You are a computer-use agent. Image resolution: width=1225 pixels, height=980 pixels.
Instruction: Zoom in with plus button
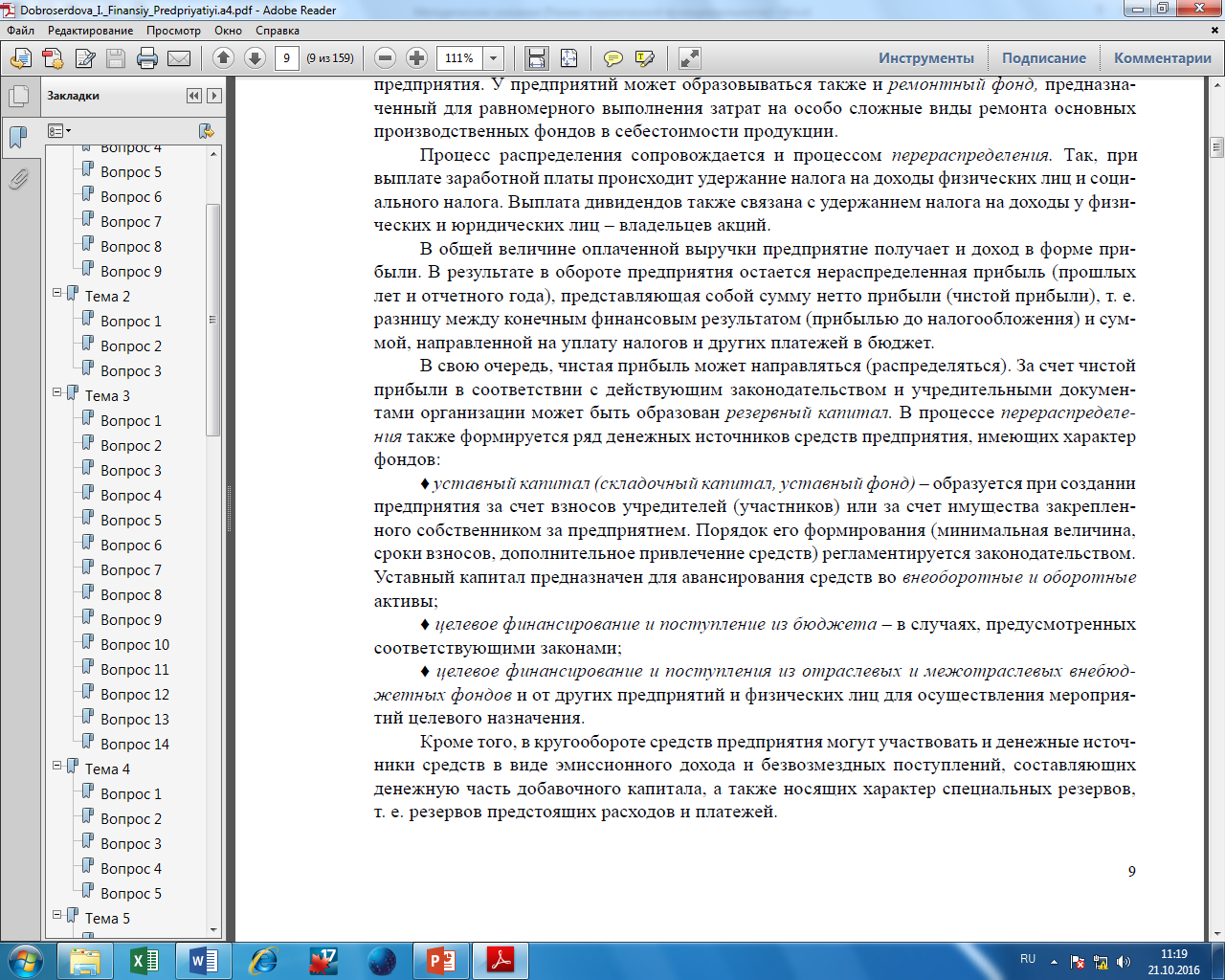pos(416,58)
